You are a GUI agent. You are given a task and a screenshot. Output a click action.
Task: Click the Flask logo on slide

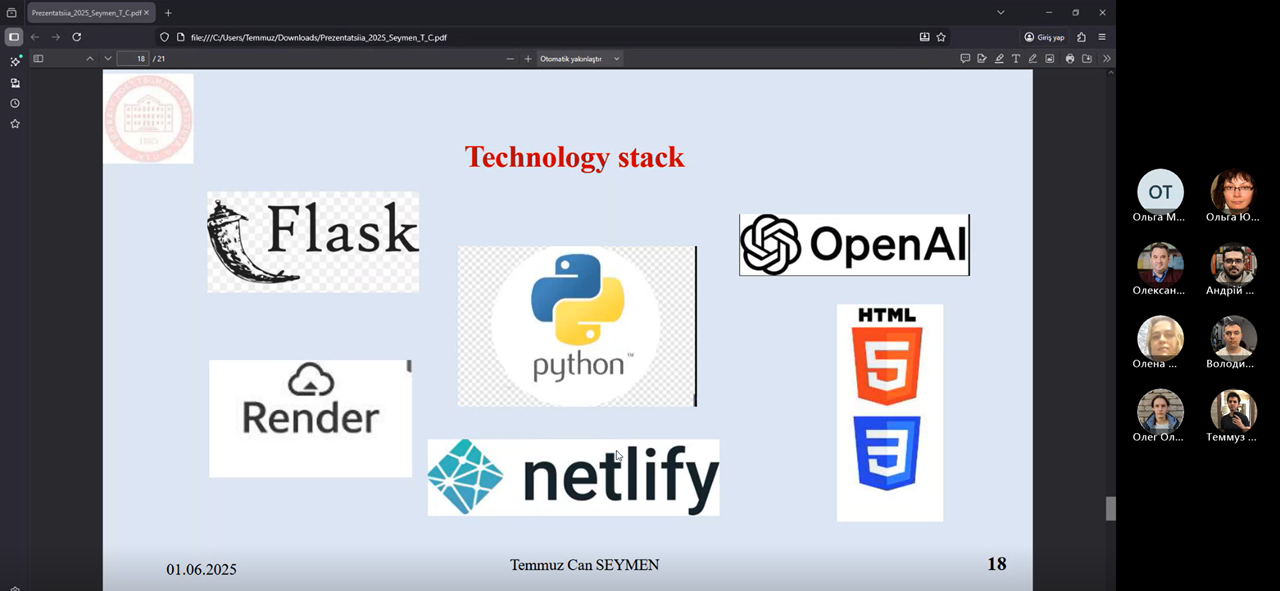(x=313, y=242)
